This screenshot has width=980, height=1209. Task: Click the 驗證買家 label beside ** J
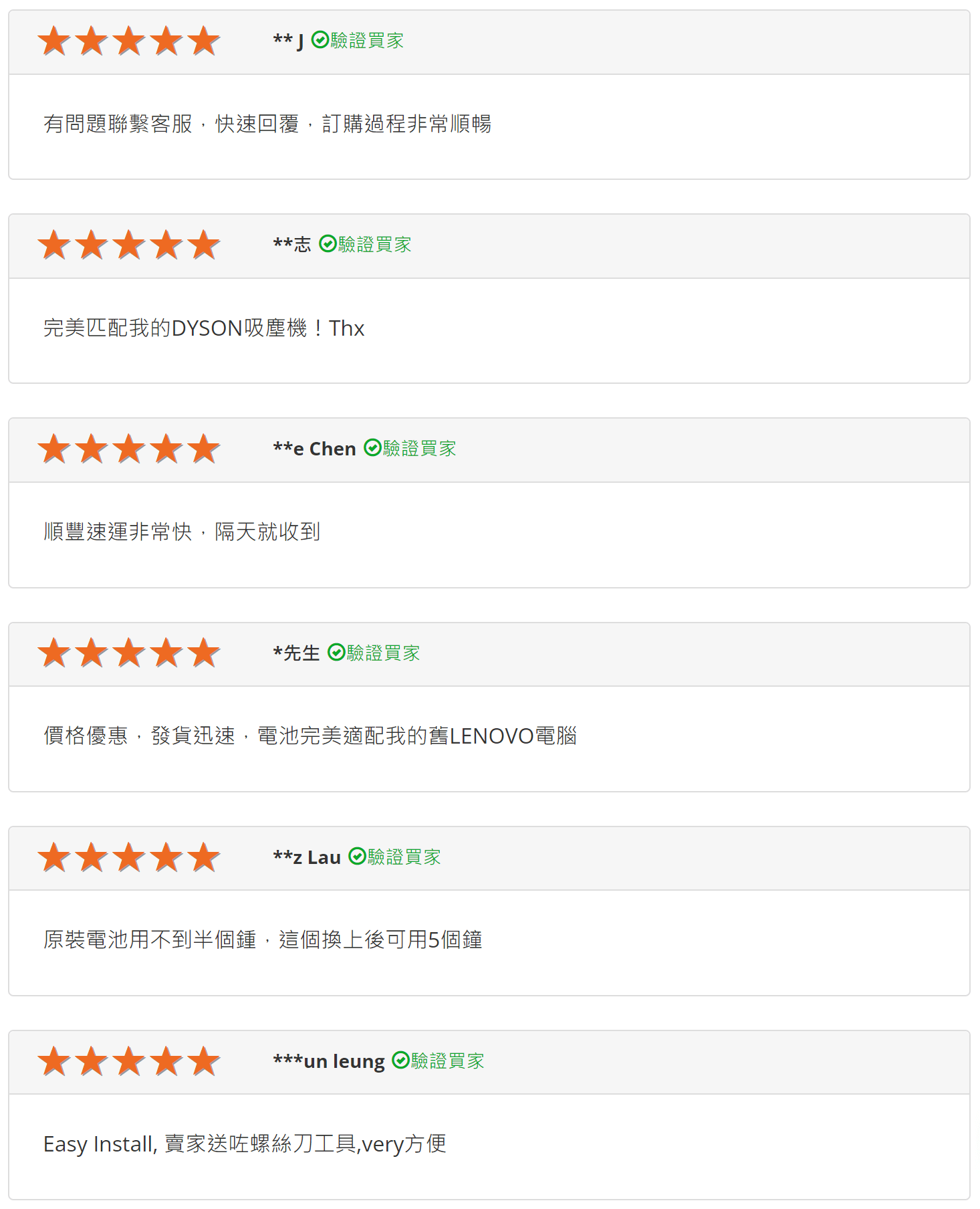pos(367,41)
